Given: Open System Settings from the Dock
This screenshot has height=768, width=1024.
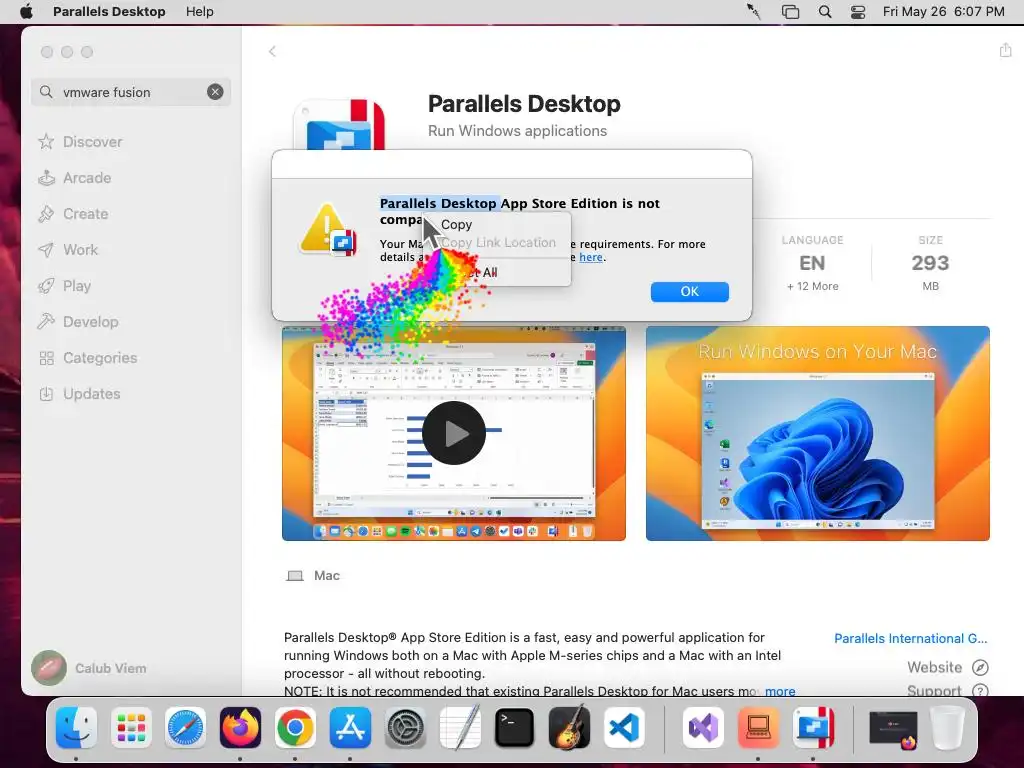Looking at the screenshot, I should (x=404, y=727).
